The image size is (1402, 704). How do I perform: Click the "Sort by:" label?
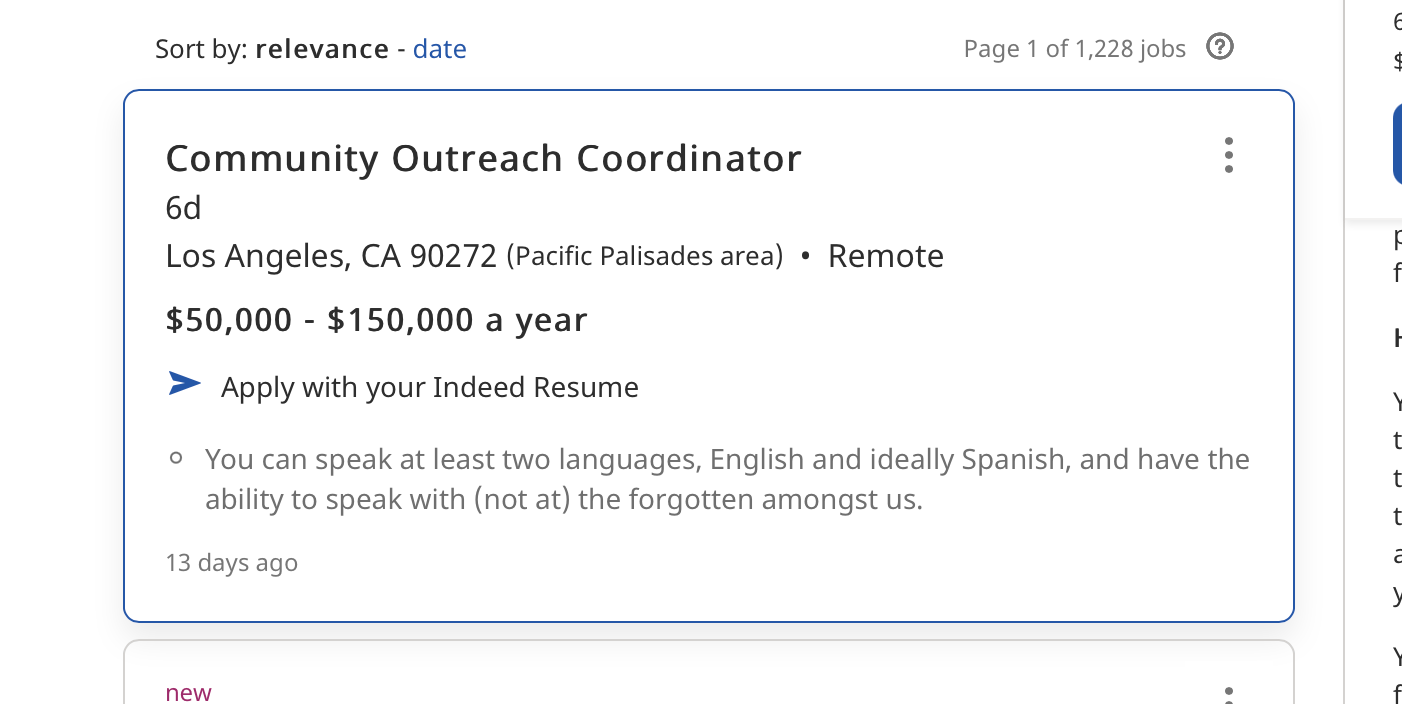(x=201, y=49)
